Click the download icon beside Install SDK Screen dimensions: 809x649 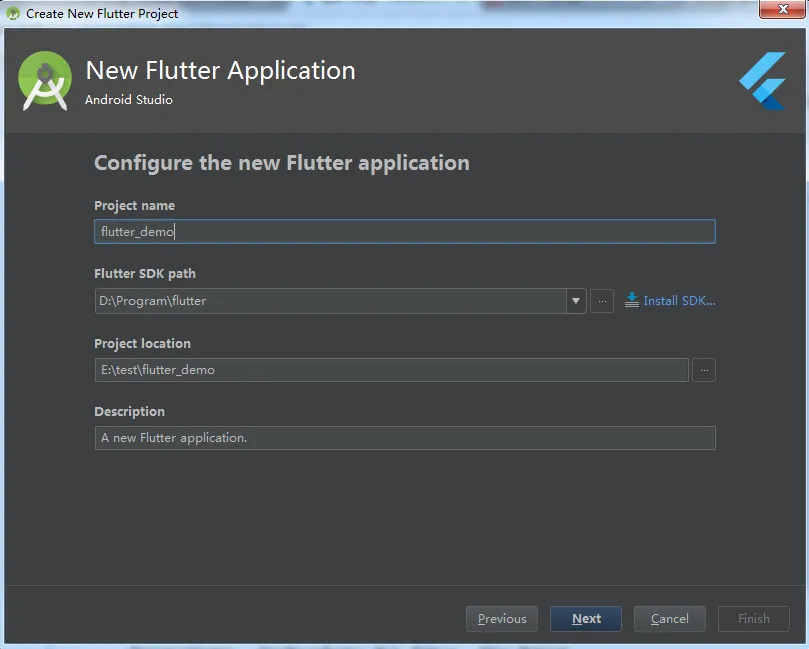632,300
